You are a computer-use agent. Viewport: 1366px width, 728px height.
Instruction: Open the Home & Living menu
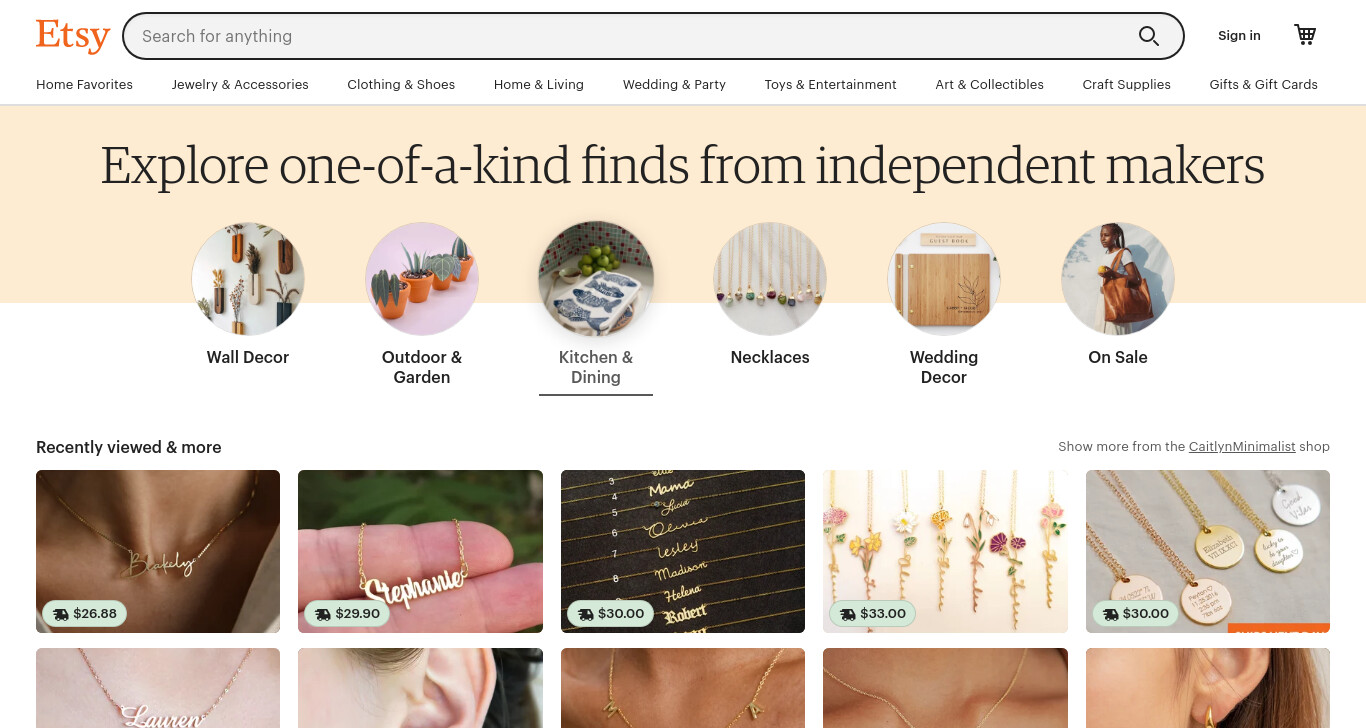click(x=539, y=85)
